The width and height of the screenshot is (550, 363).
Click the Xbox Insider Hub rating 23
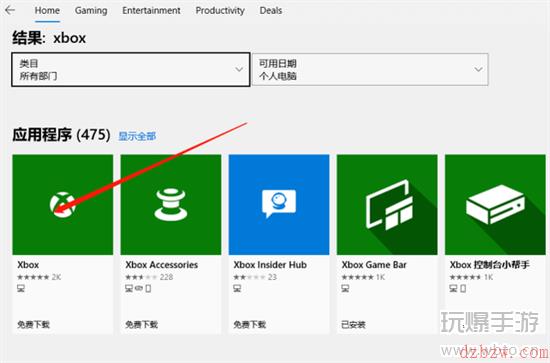coord(255,277)
